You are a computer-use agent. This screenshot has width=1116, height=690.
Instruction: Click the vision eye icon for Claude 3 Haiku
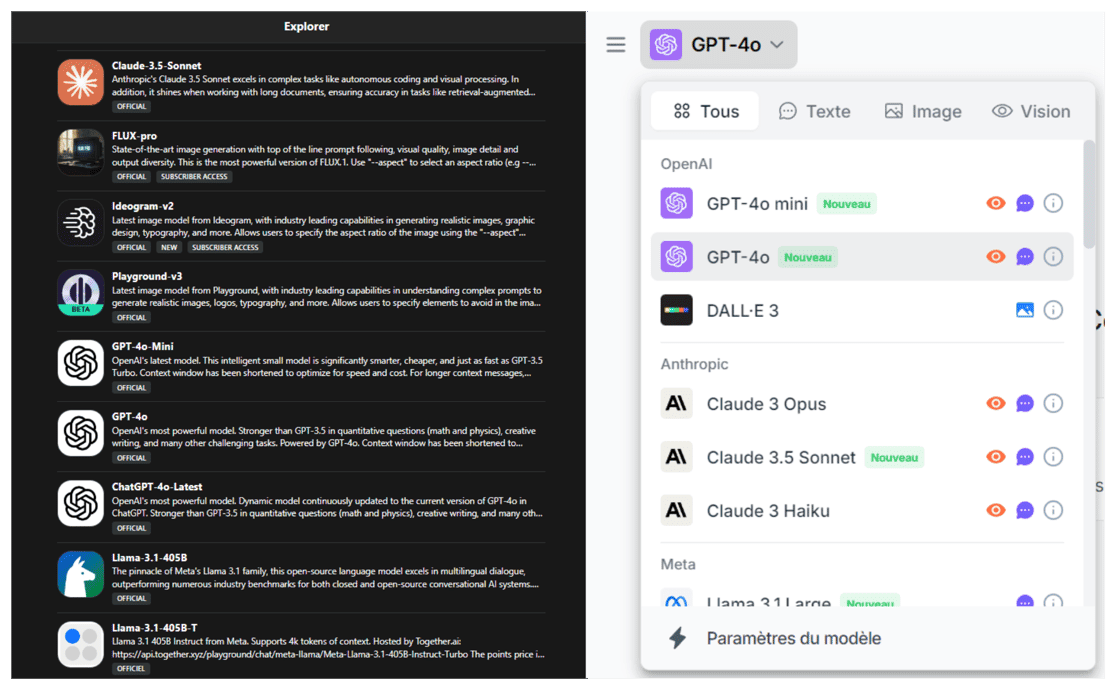[996, 510]
